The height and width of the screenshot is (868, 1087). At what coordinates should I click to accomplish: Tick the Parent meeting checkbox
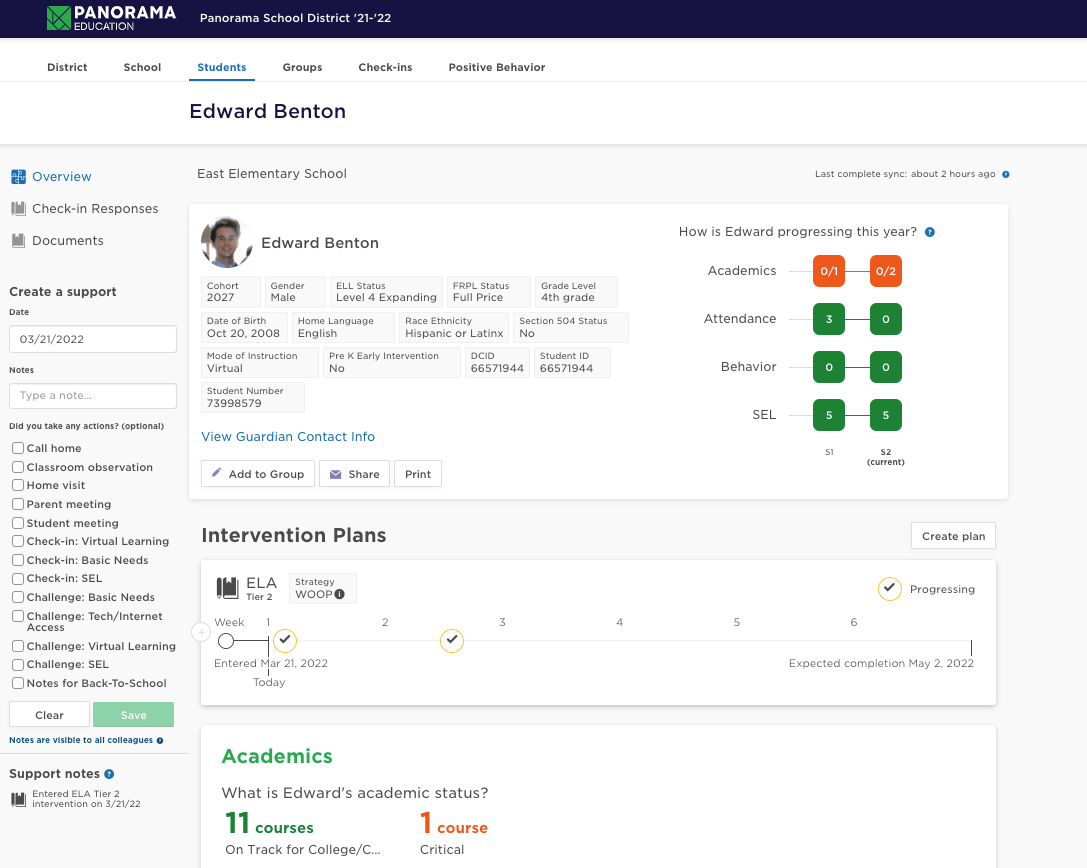click(18, 505)
